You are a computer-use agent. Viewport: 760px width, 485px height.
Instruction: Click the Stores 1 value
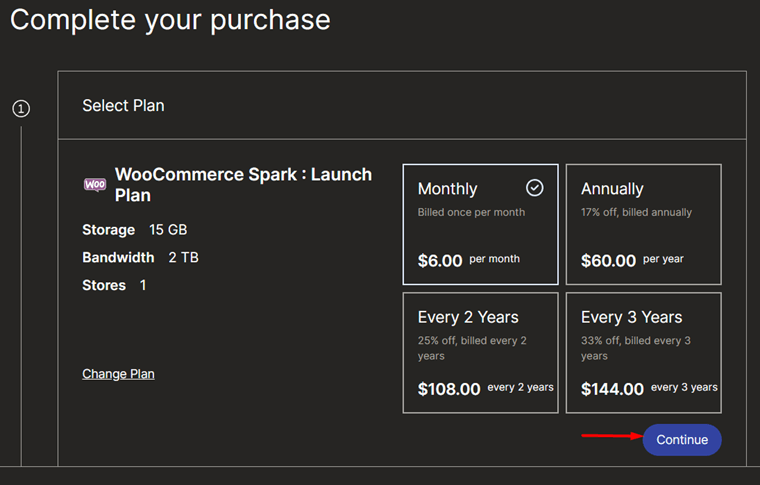tap(143, 285)
